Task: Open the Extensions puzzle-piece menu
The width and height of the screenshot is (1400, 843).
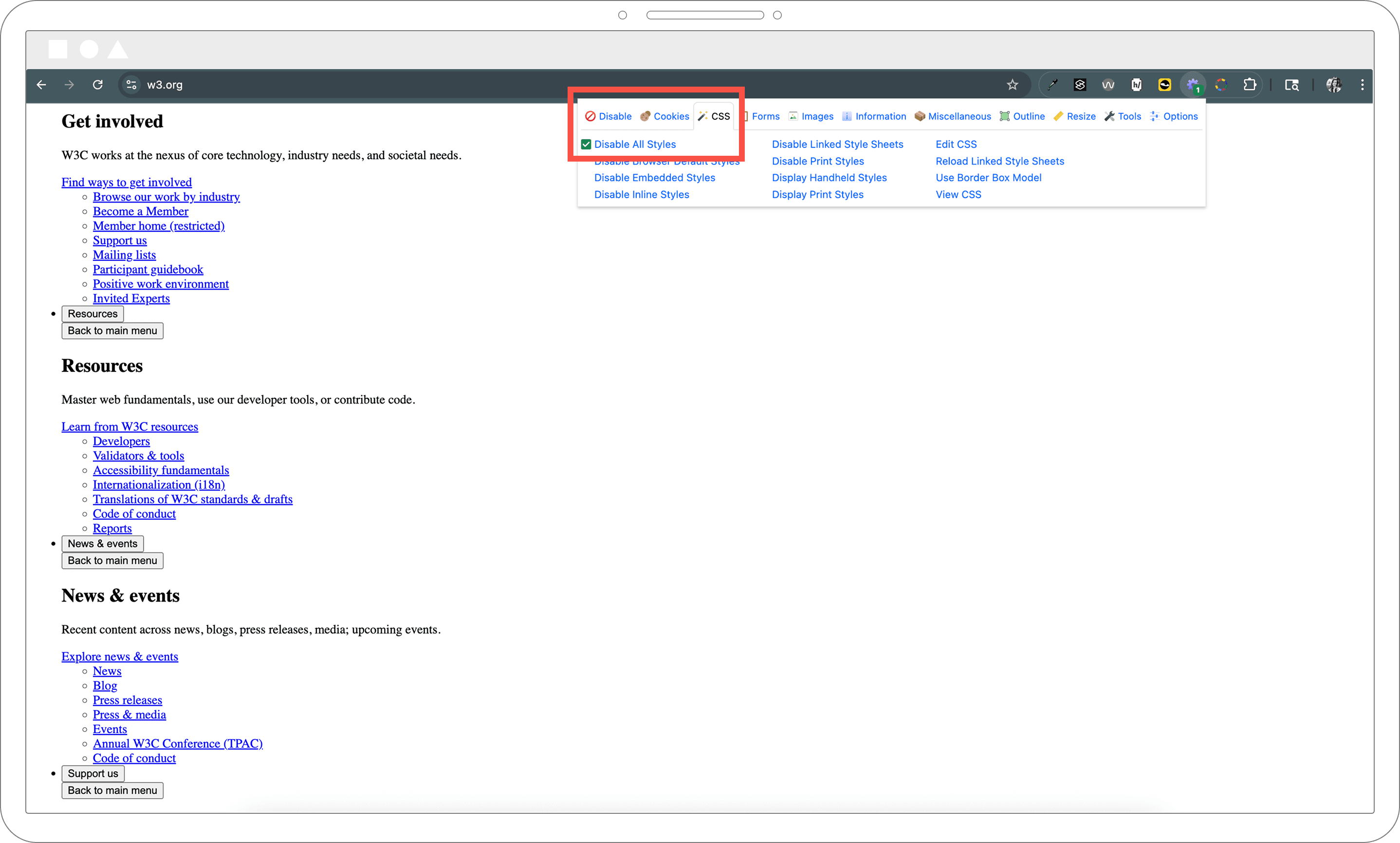Action: (x=1250, y=85)
